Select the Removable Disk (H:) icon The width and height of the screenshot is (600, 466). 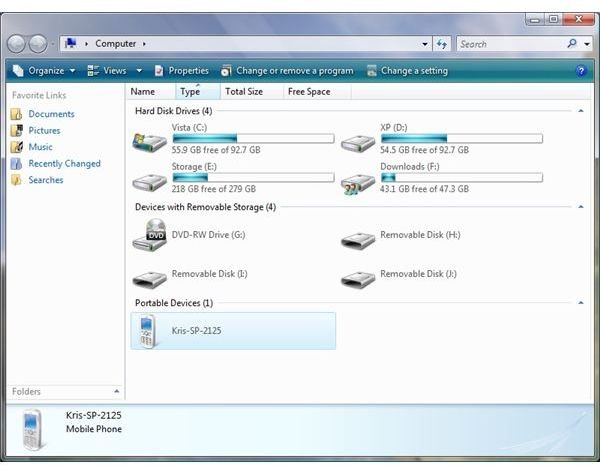click(358, 240)
